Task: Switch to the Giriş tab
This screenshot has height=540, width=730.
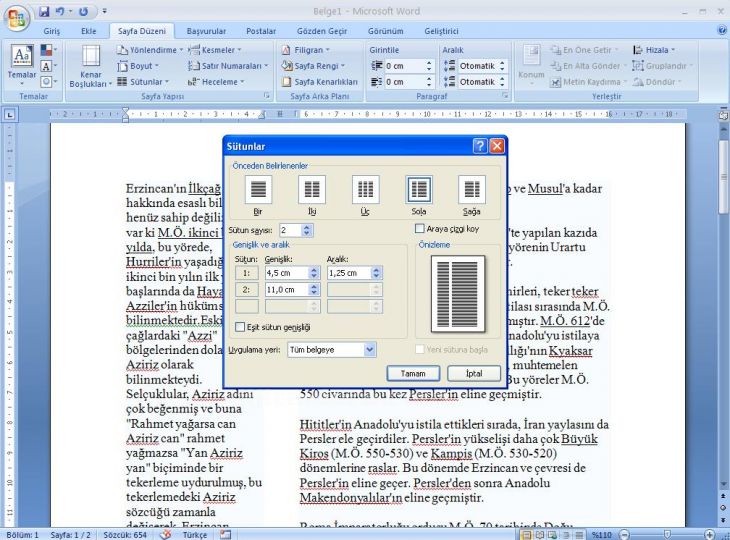Action: pos(52,31)
